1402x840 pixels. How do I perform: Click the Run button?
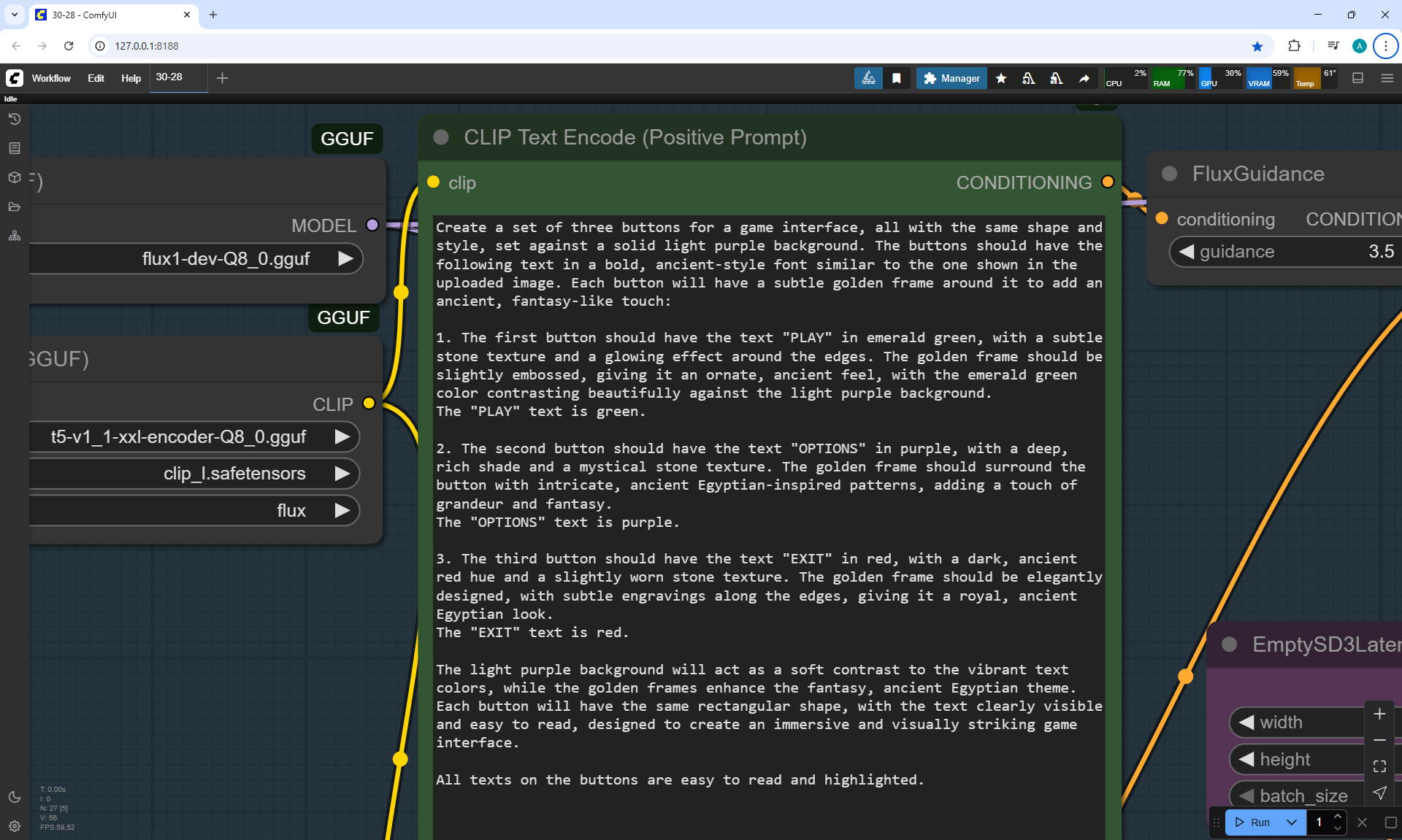pyautogui.click(x=1254, y=822)
